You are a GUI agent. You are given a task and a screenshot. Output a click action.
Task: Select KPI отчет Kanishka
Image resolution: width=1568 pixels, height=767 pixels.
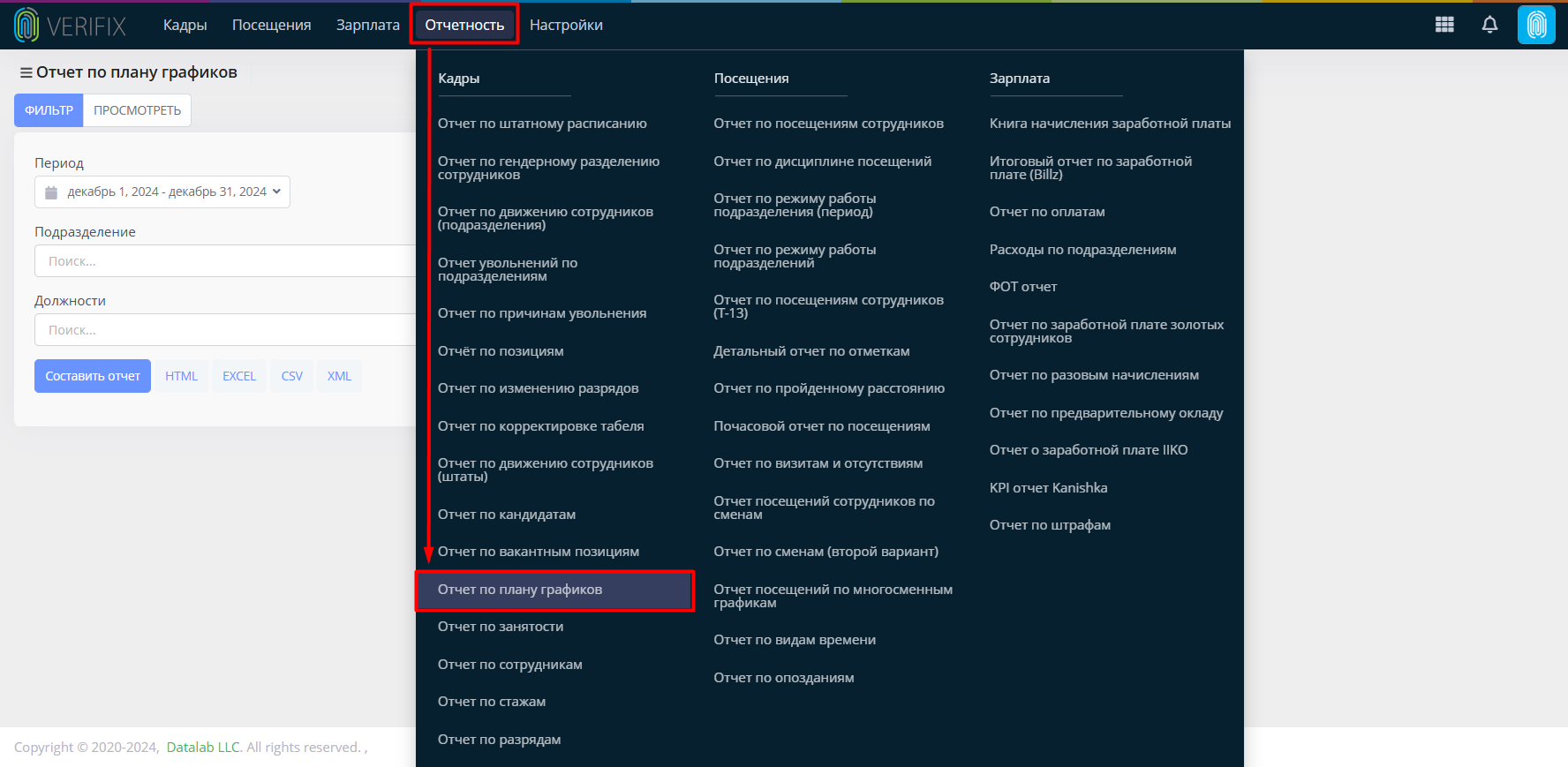click(1048, 488)
